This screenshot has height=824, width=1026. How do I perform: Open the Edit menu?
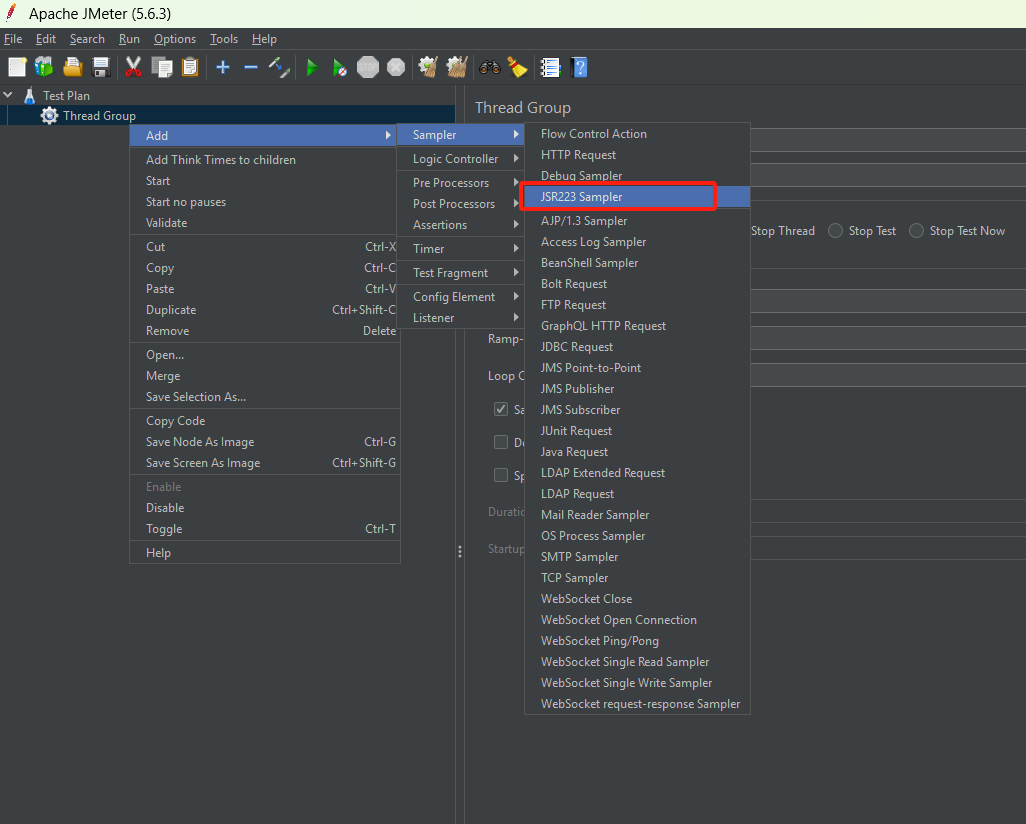point(46,39)
